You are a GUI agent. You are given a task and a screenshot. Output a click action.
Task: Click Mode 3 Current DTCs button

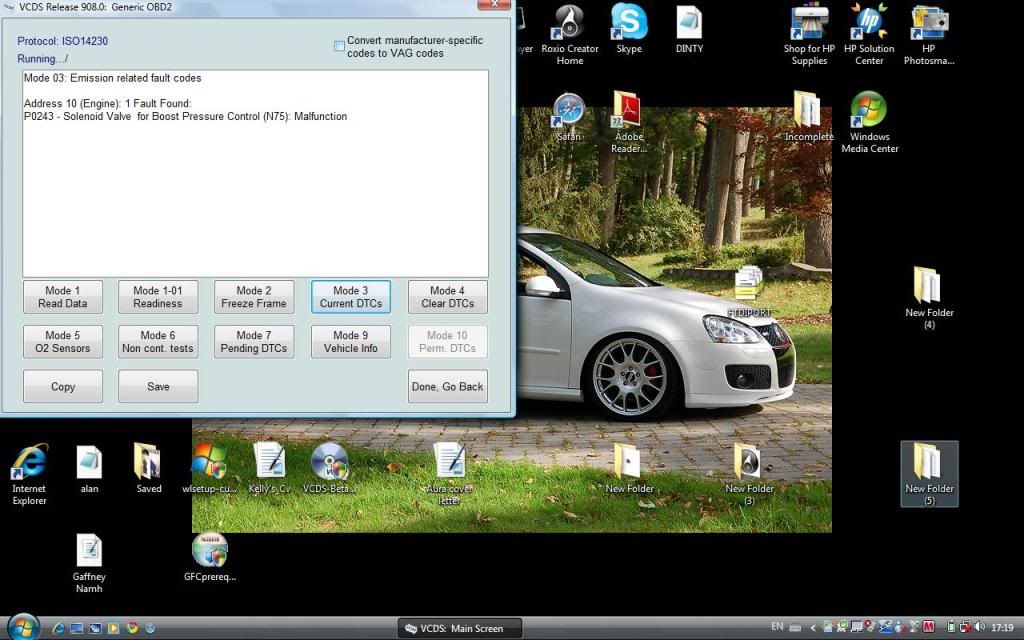[351, 296]
